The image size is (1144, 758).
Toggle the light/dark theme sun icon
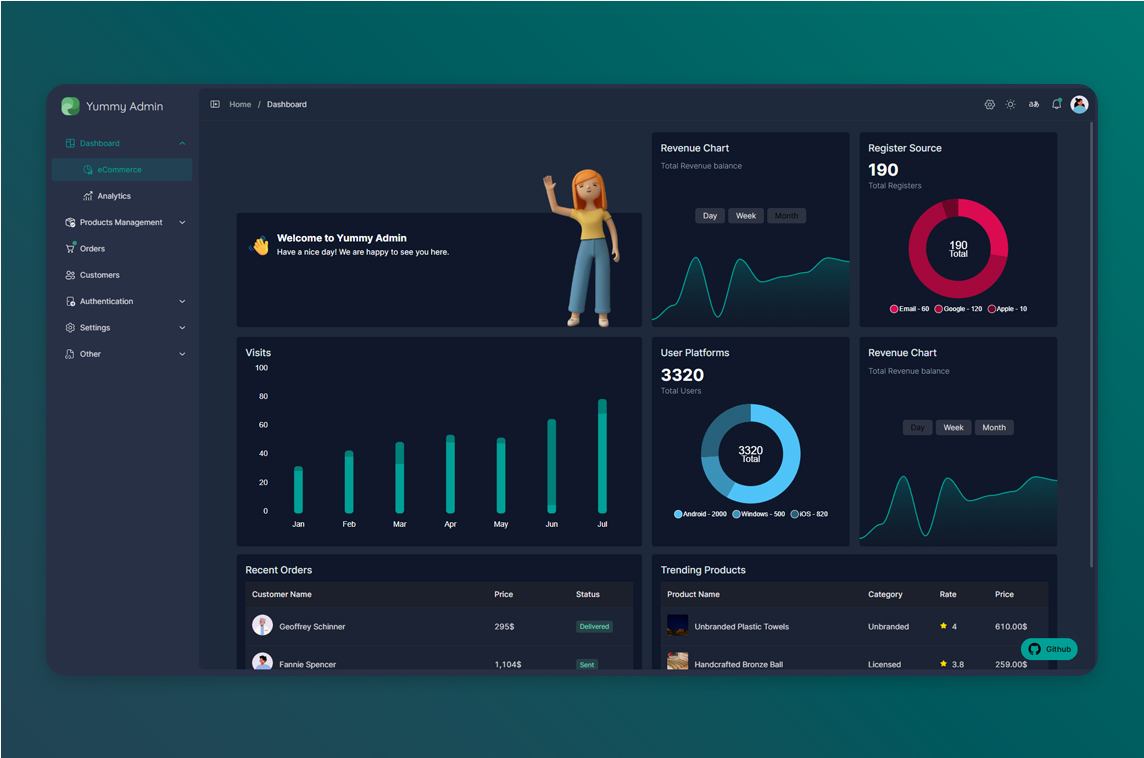(x=1011, y=104)
